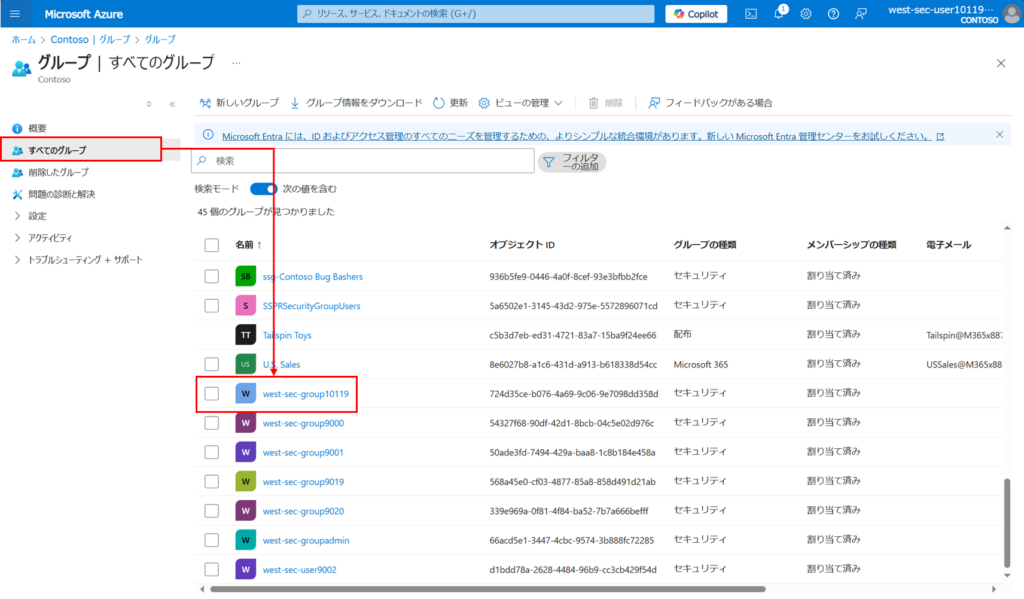Click the scroll right arrow of table
Image resolution: width=1024 pixels, height=599 pixels.
[x=994, y=589]
